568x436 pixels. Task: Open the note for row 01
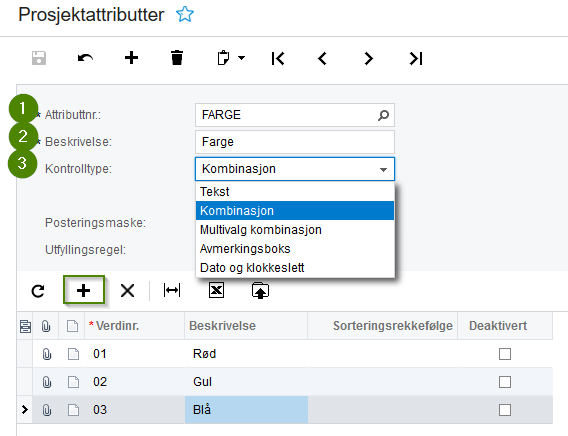pos(74,354)
